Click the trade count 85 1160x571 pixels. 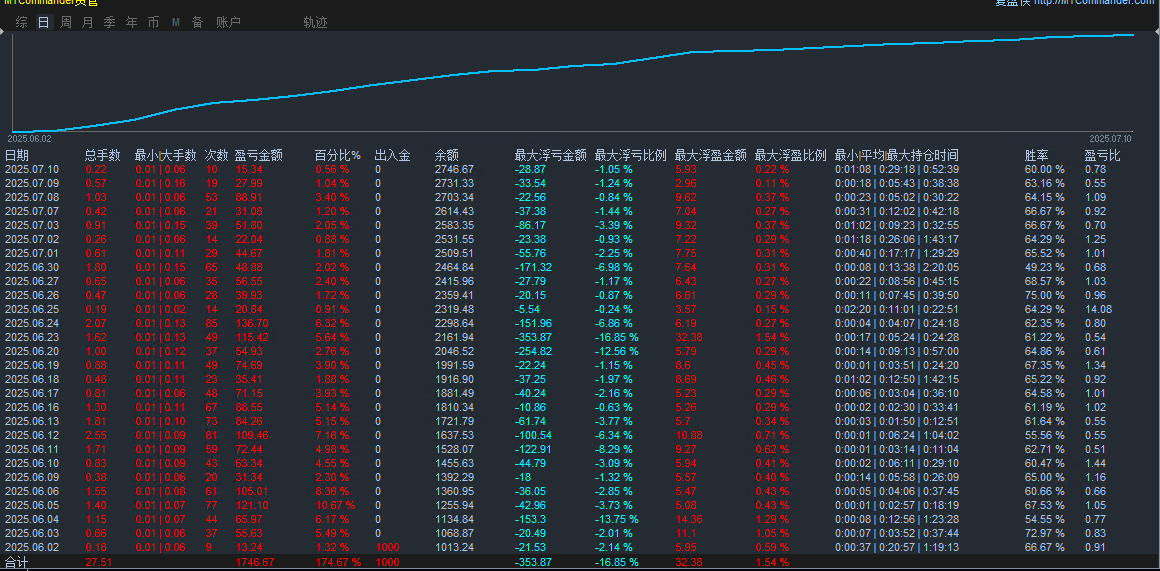(211, 323)
